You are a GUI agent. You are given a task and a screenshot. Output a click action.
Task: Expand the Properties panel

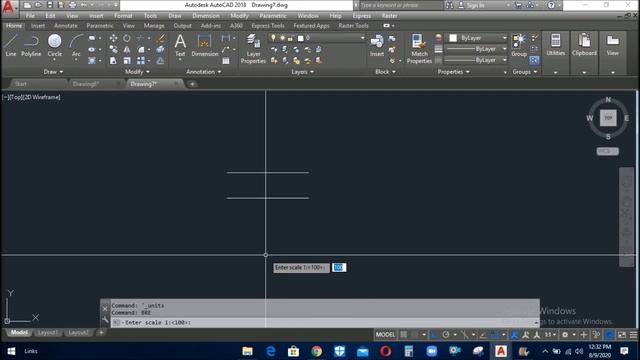click(x=453, y=72)
